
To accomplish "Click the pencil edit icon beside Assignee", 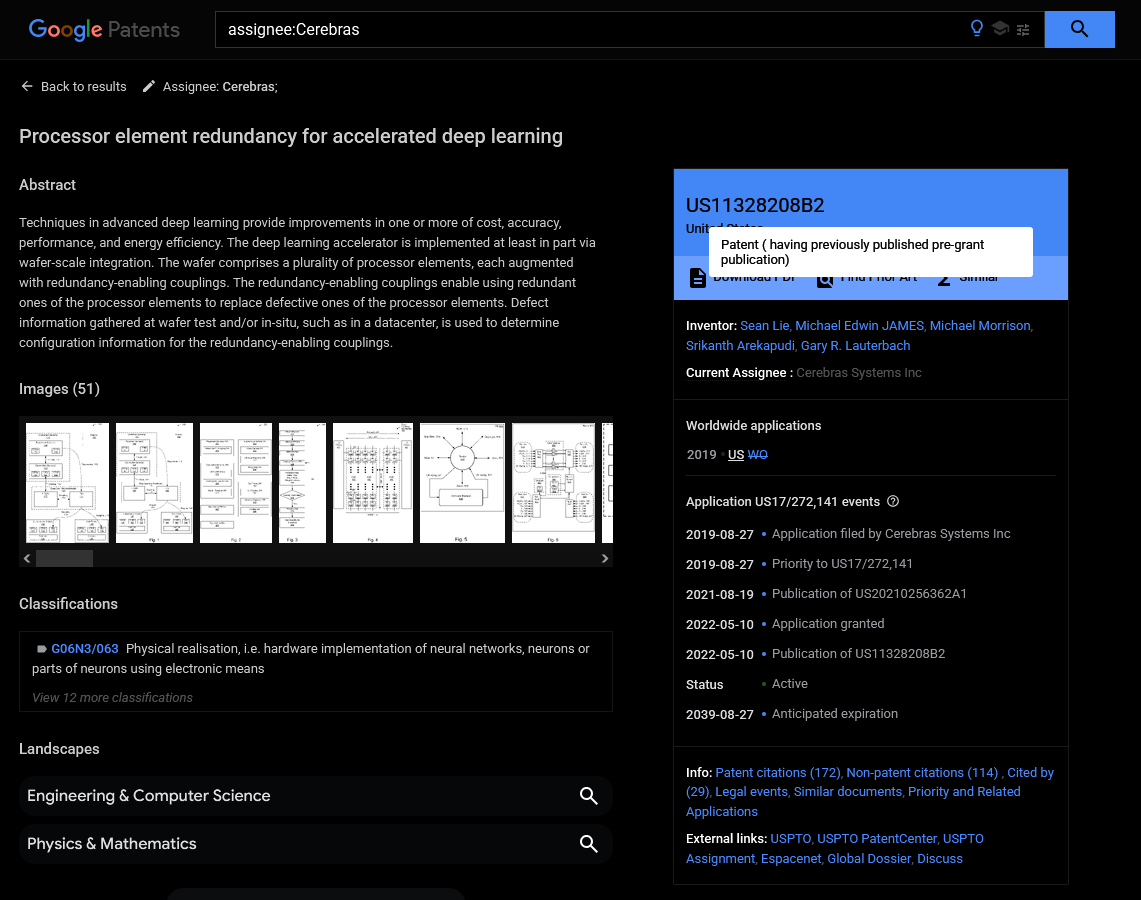I will (x=148, y=87).
